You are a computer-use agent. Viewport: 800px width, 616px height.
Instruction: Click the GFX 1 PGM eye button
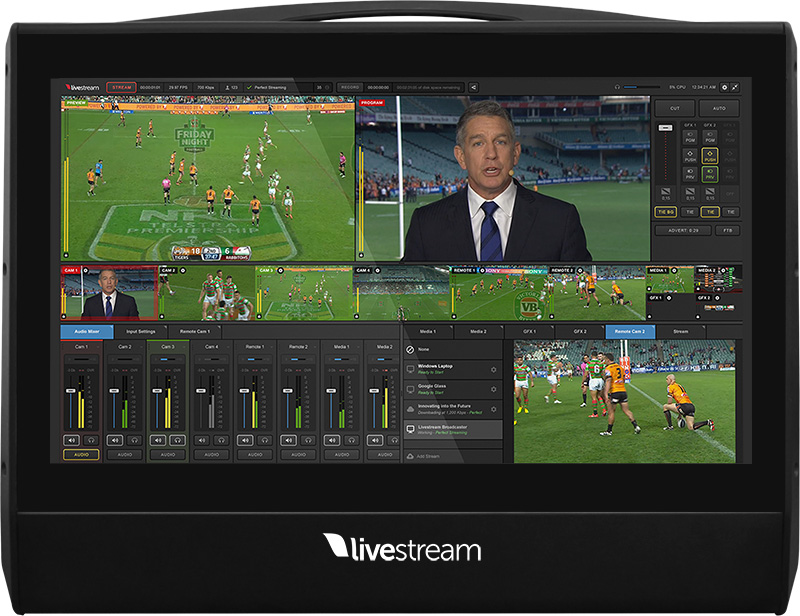click(x=690, y=137)
